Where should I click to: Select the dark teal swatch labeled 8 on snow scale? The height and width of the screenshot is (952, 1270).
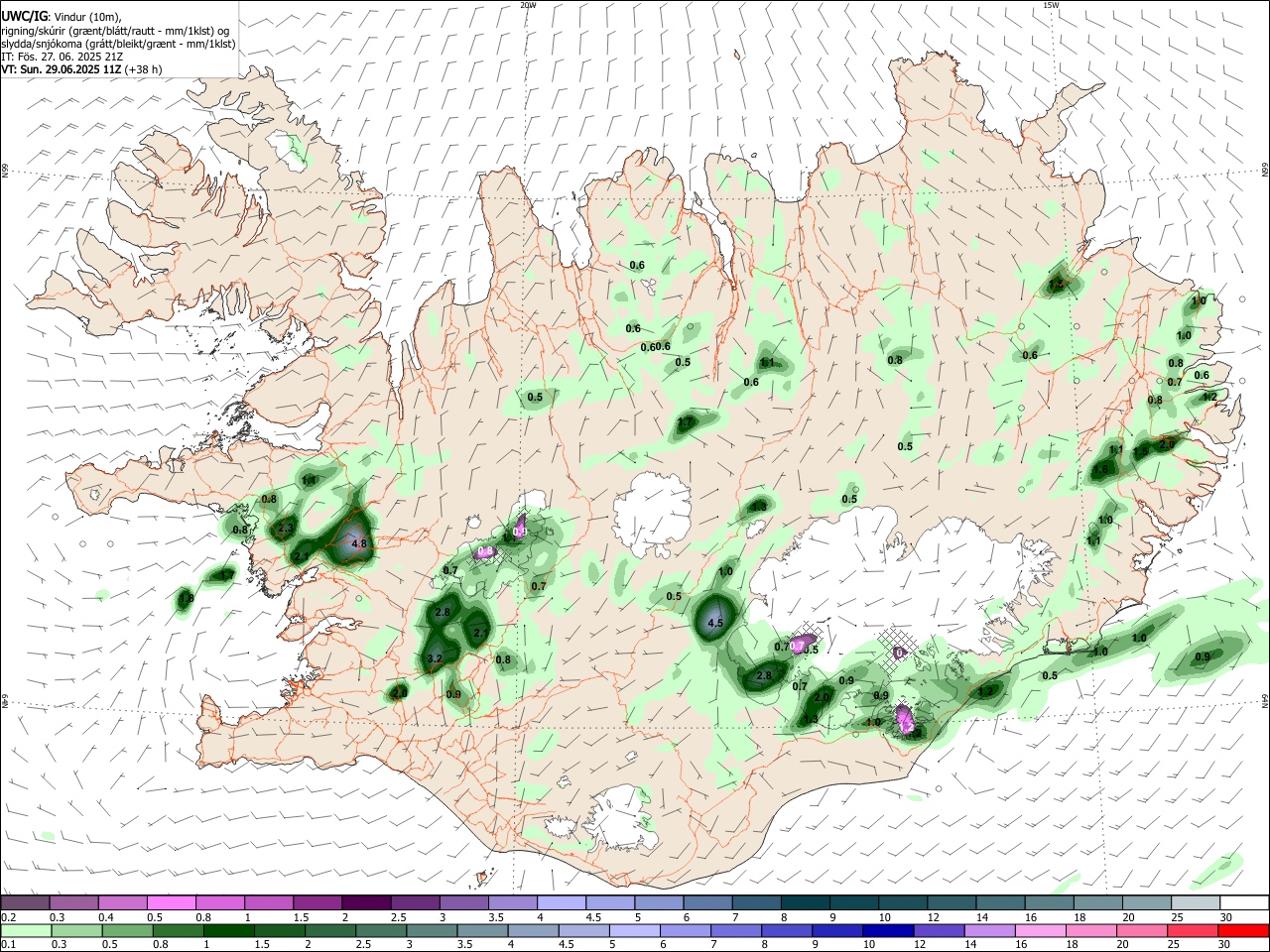tap(805, 902)
